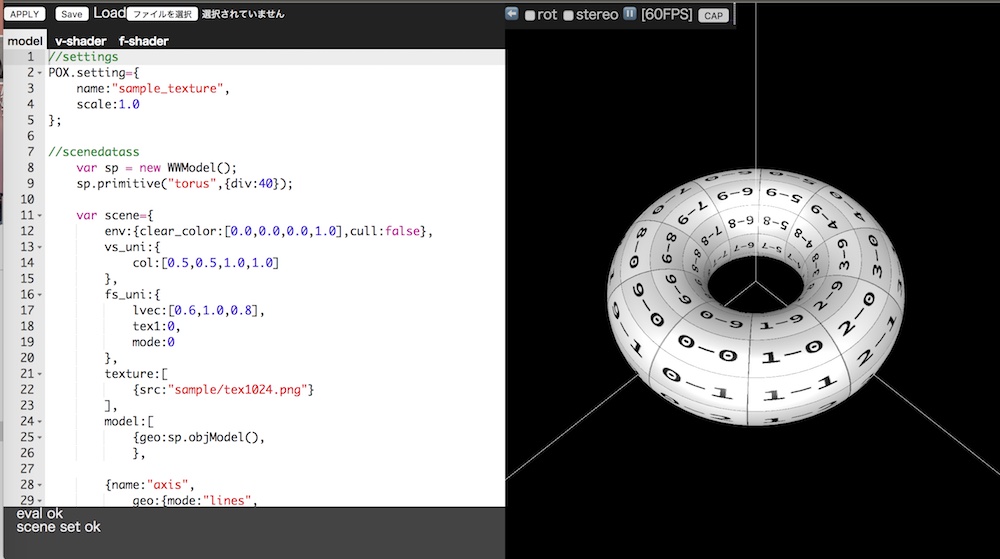Viewport: 1000px width, 559px height.
Task: Click the CAP capture button
Action: click(x=713, y=15)
